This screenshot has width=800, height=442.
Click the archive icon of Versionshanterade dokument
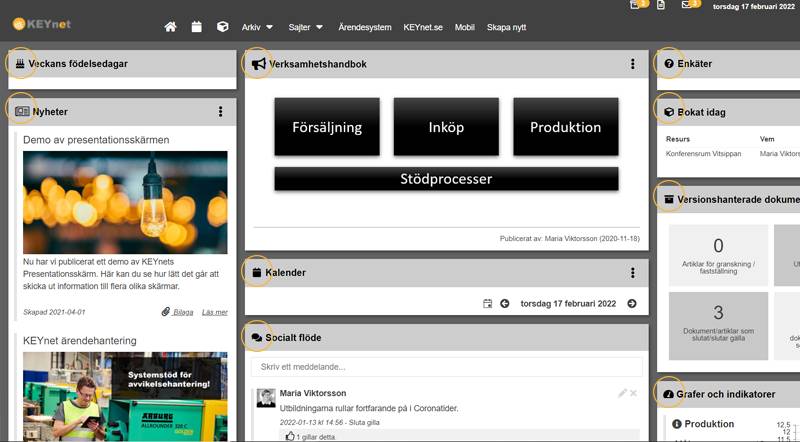pyautogui.click(x=669, y=200)
